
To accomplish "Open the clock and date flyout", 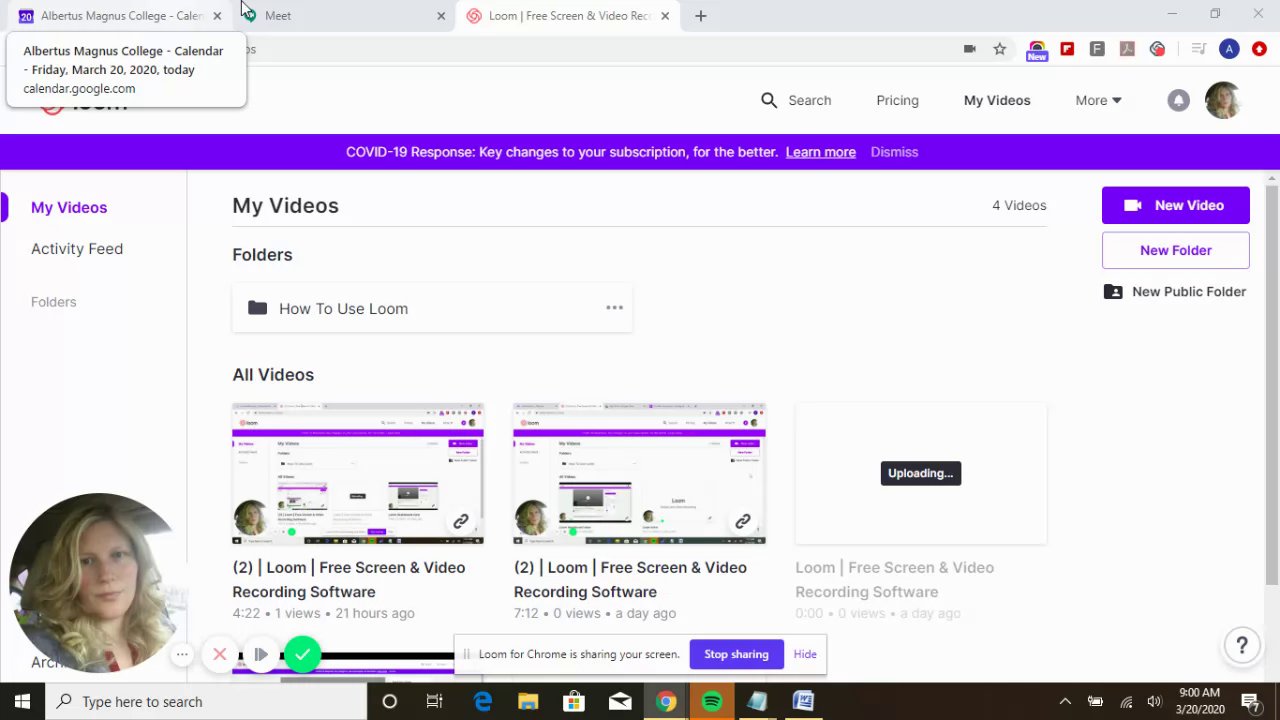I will point(1199,701).
